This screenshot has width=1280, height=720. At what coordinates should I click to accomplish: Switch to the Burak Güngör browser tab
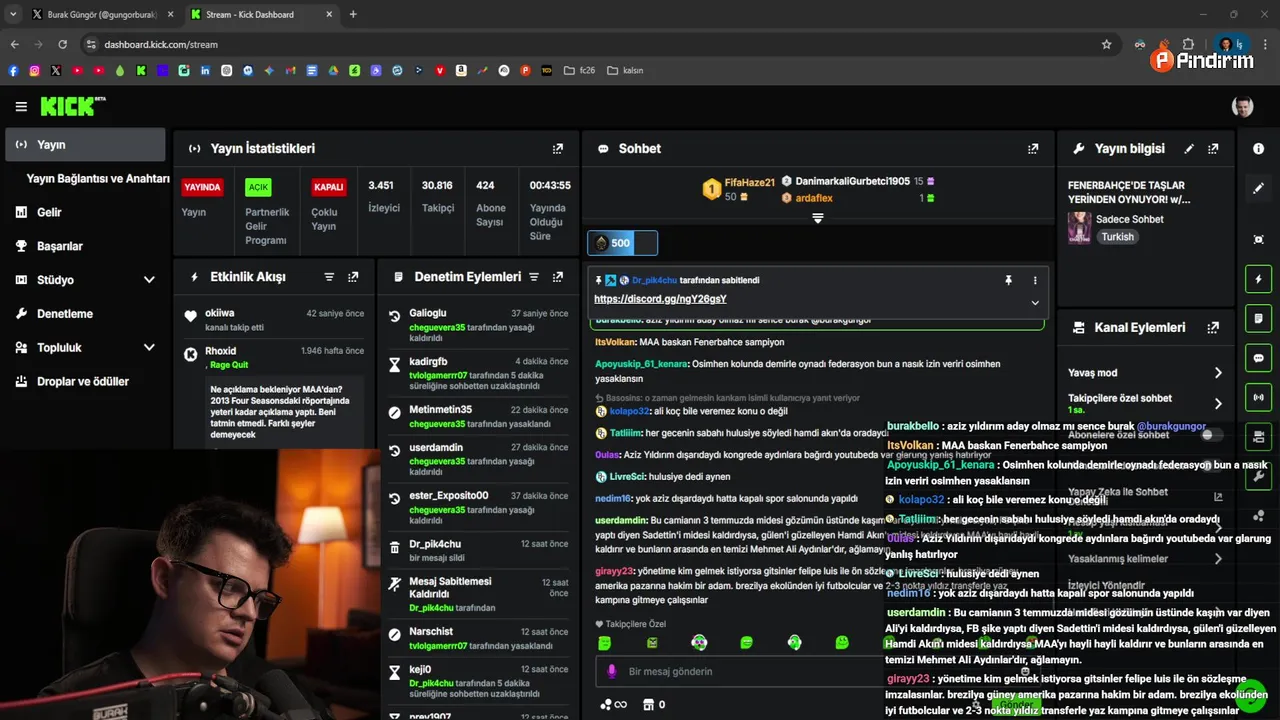click(x=101, y=15)
